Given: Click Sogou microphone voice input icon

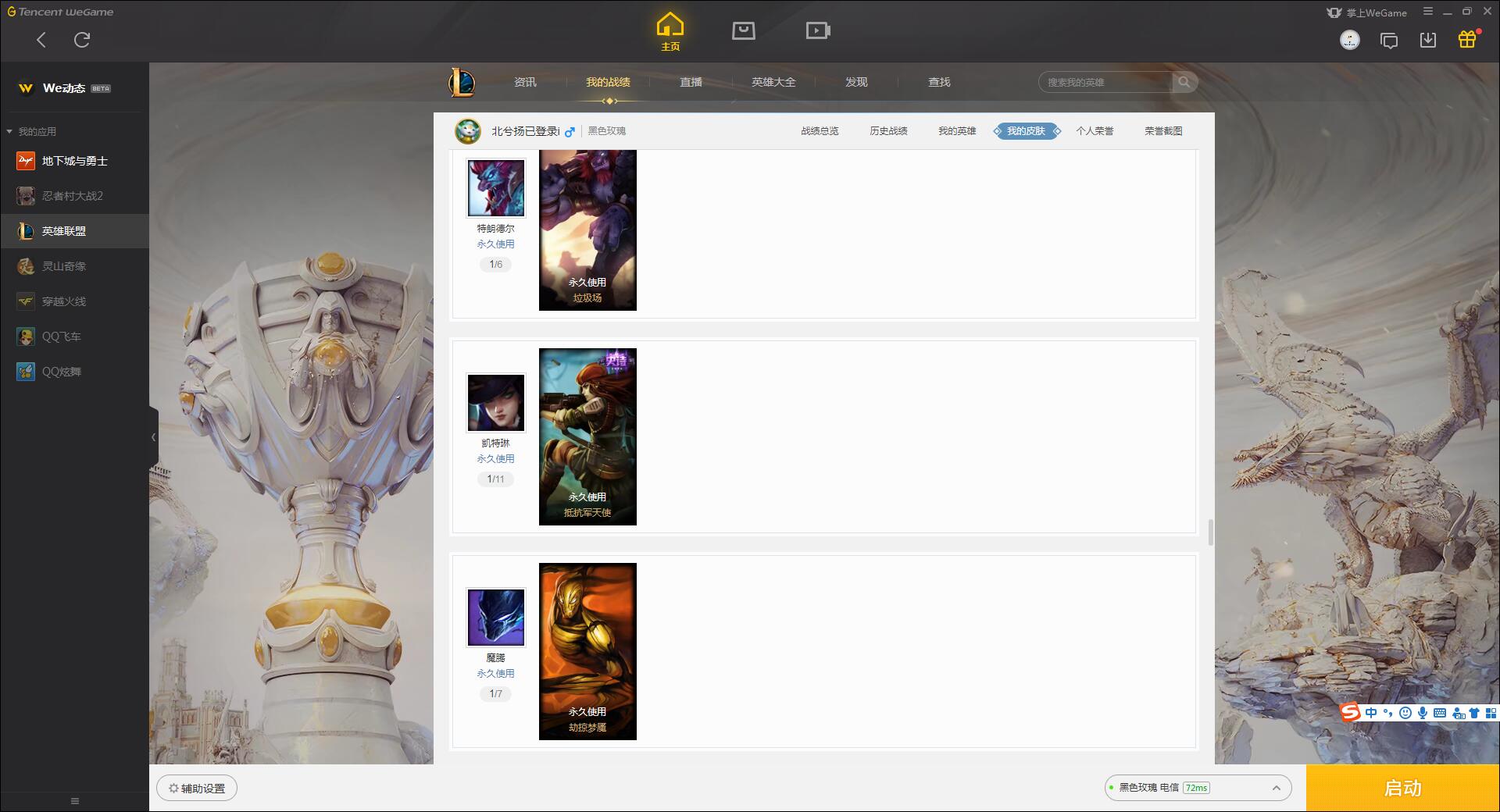Looking at the screenshot, I should tap(1423, 713).
